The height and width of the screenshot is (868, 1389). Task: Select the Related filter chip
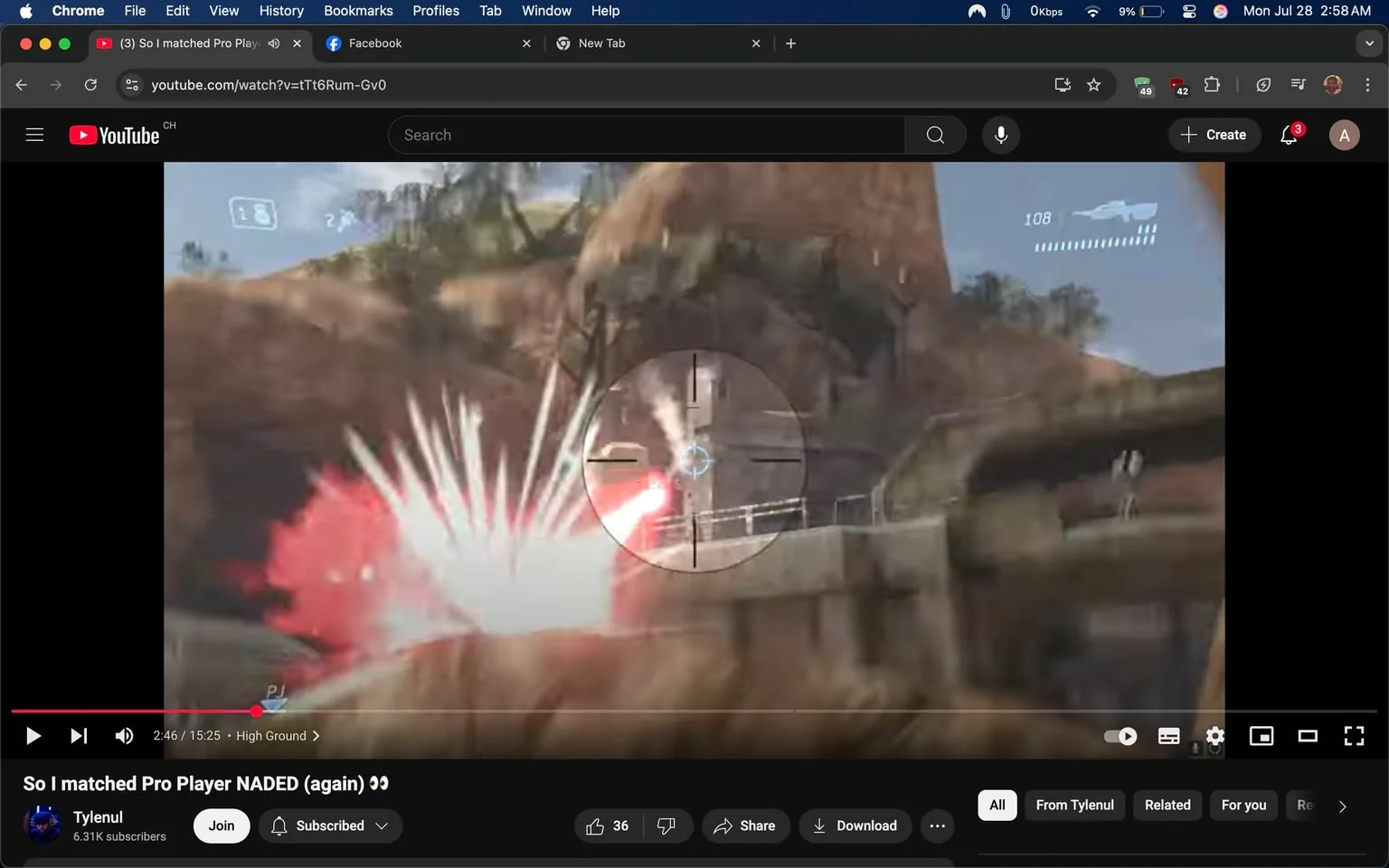1167,805
